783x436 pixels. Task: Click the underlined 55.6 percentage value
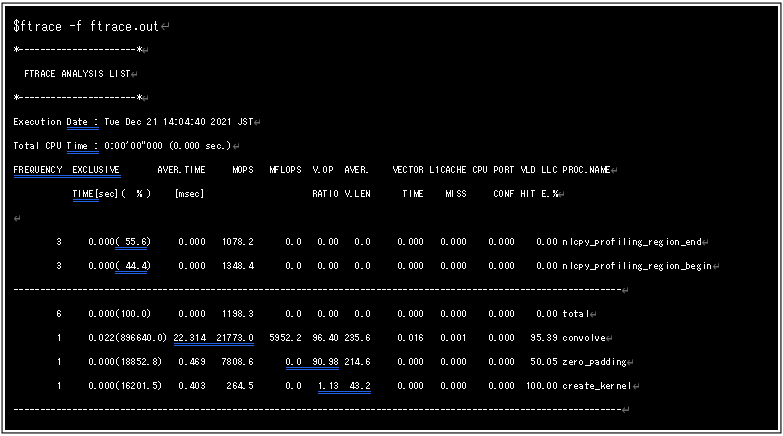134,242
